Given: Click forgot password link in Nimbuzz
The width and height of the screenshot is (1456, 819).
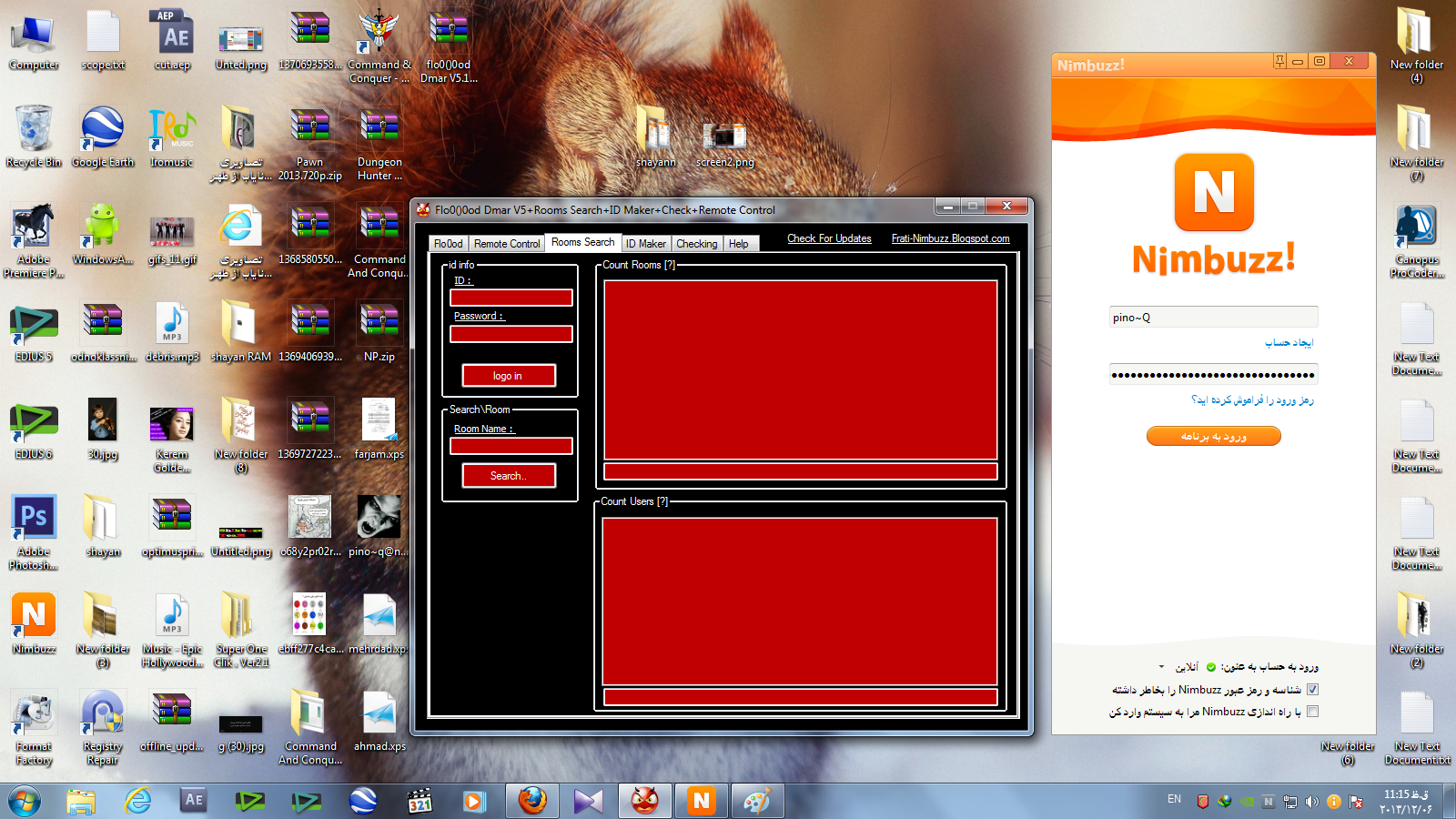Looking at the screenshot, I should pos(1252,400).
